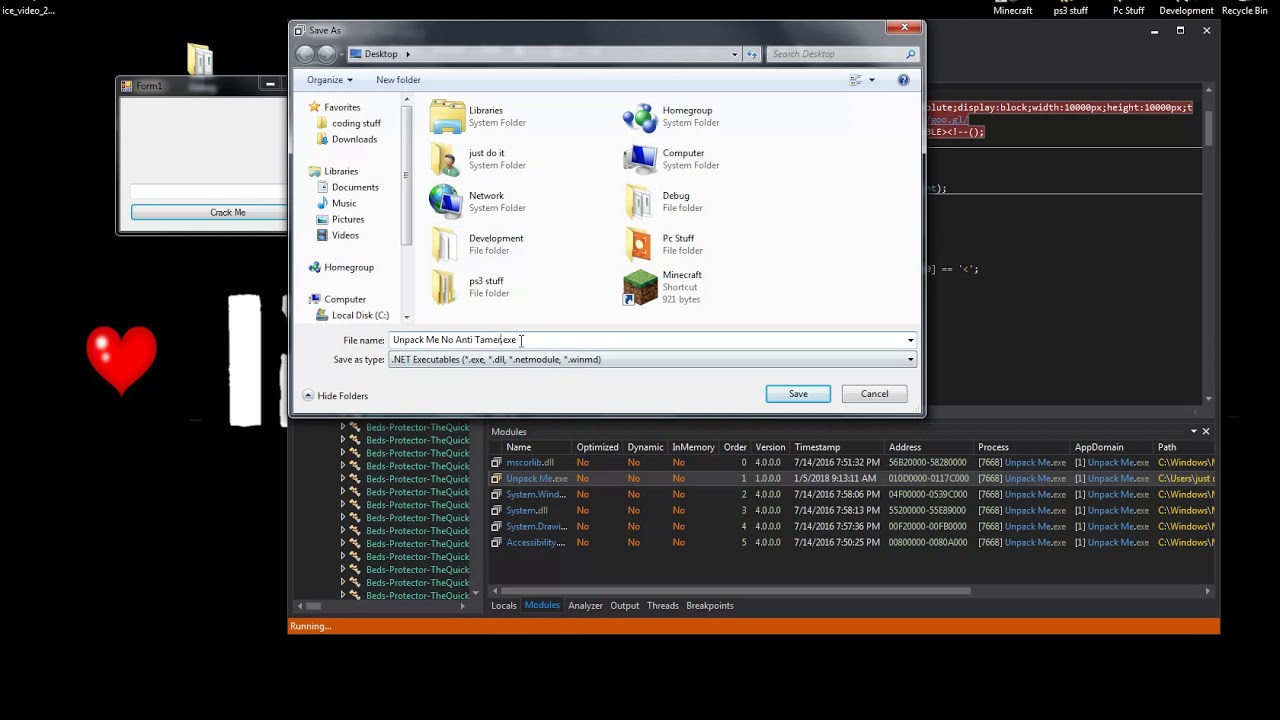Refresh the Desktop location in address bar

tap(752, 54)
